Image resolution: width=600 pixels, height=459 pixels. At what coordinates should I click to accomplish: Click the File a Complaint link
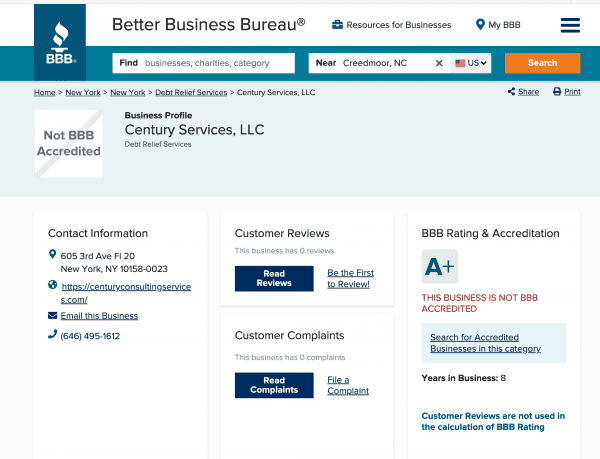click(x=348, y=384)
